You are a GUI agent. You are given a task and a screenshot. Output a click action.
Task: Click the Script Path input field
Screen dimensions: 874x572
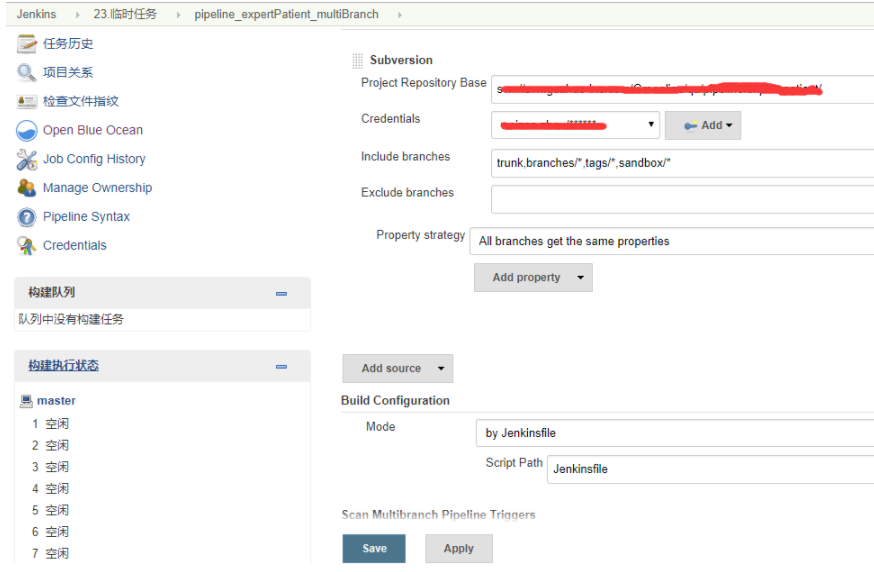[x=710, y=469]
